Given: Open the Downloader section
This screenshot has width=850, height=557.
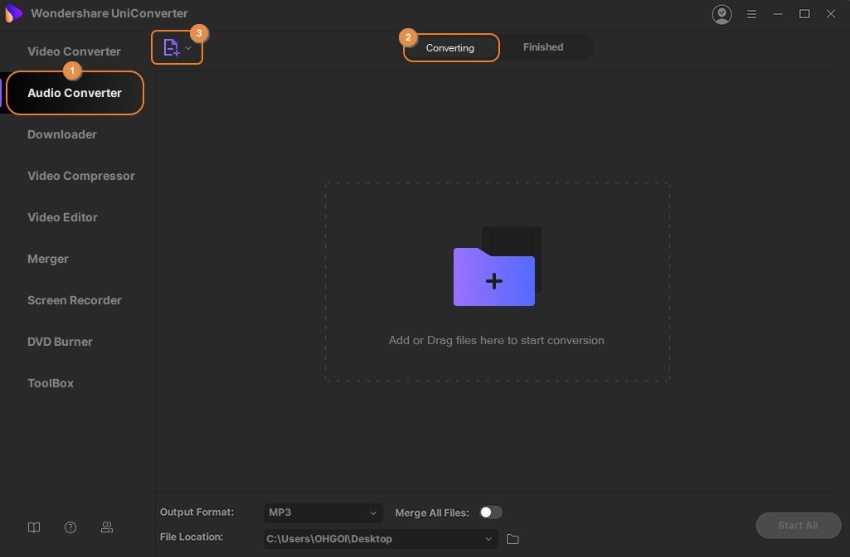Looking at the screenshot, I should pyautogui.click(x=62, y=134).
